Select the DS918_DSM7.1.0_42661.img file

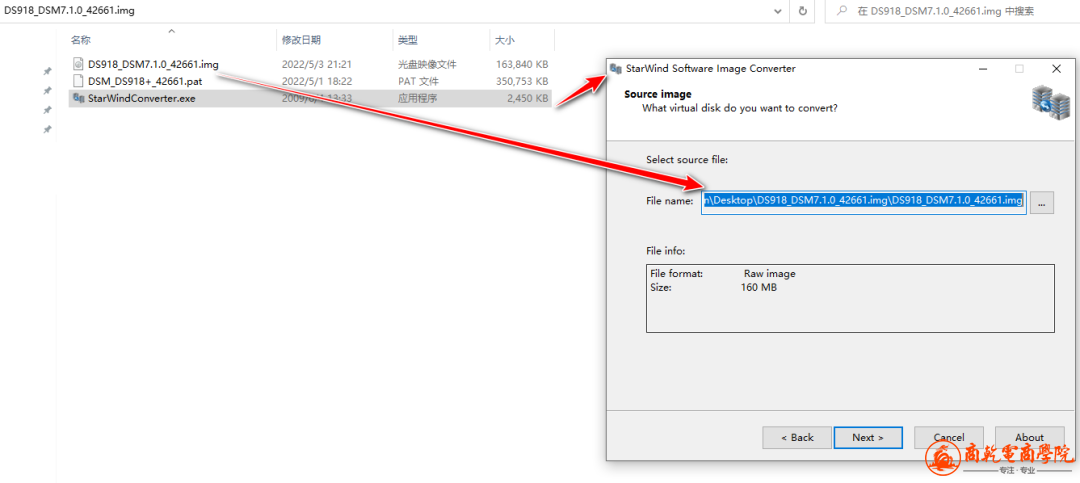point(153,65)
